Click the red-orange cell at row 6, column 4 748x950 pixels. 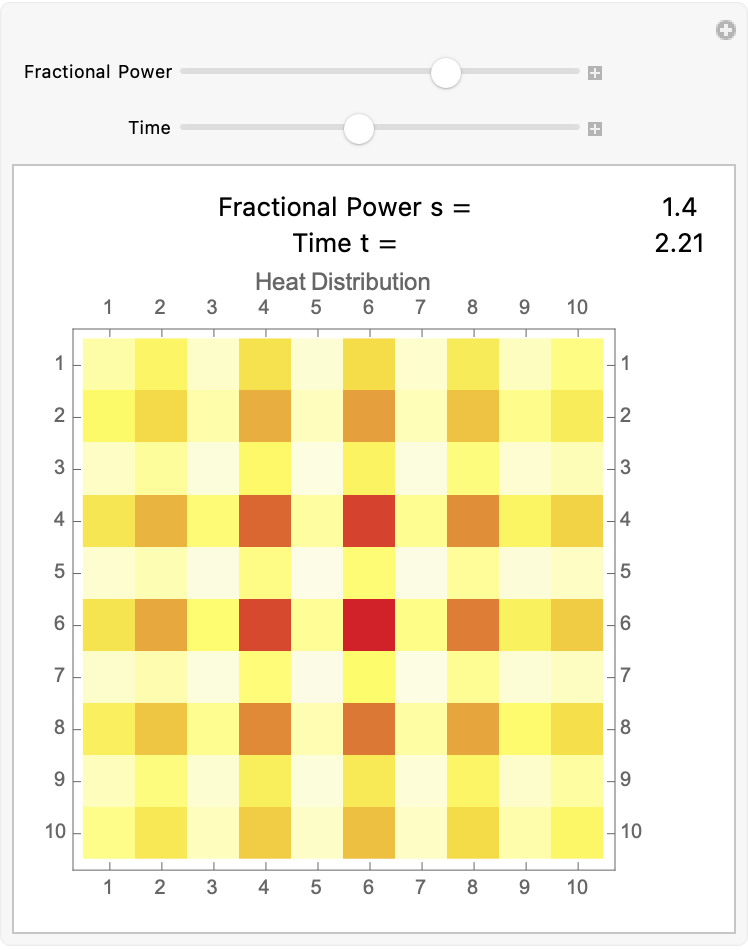265,625
